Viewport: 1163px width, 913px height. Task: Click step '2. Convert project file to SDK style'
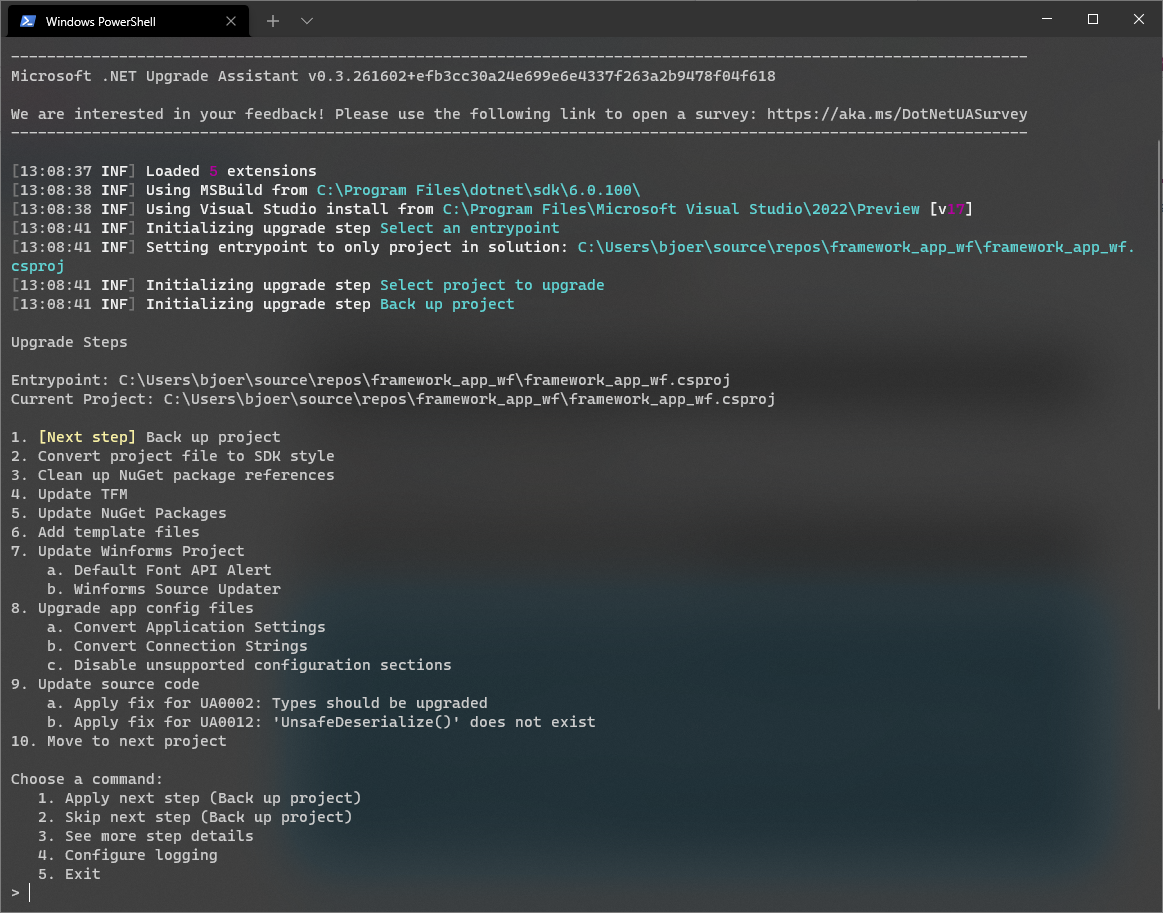click(x=172, y=456)
